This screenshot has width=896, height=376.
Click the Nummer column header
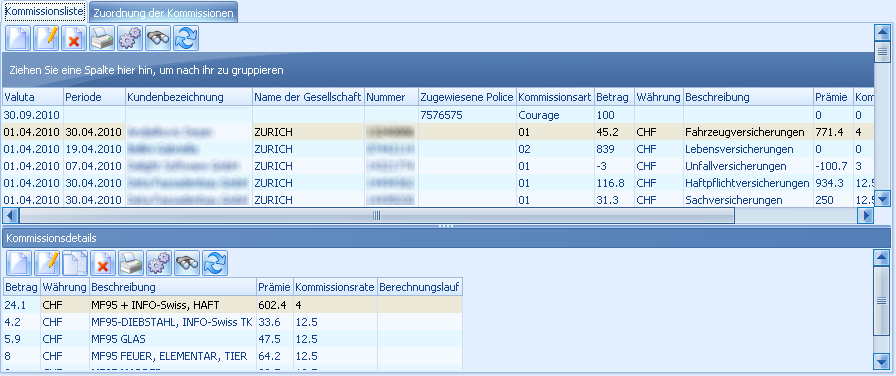tap(391, 97)
